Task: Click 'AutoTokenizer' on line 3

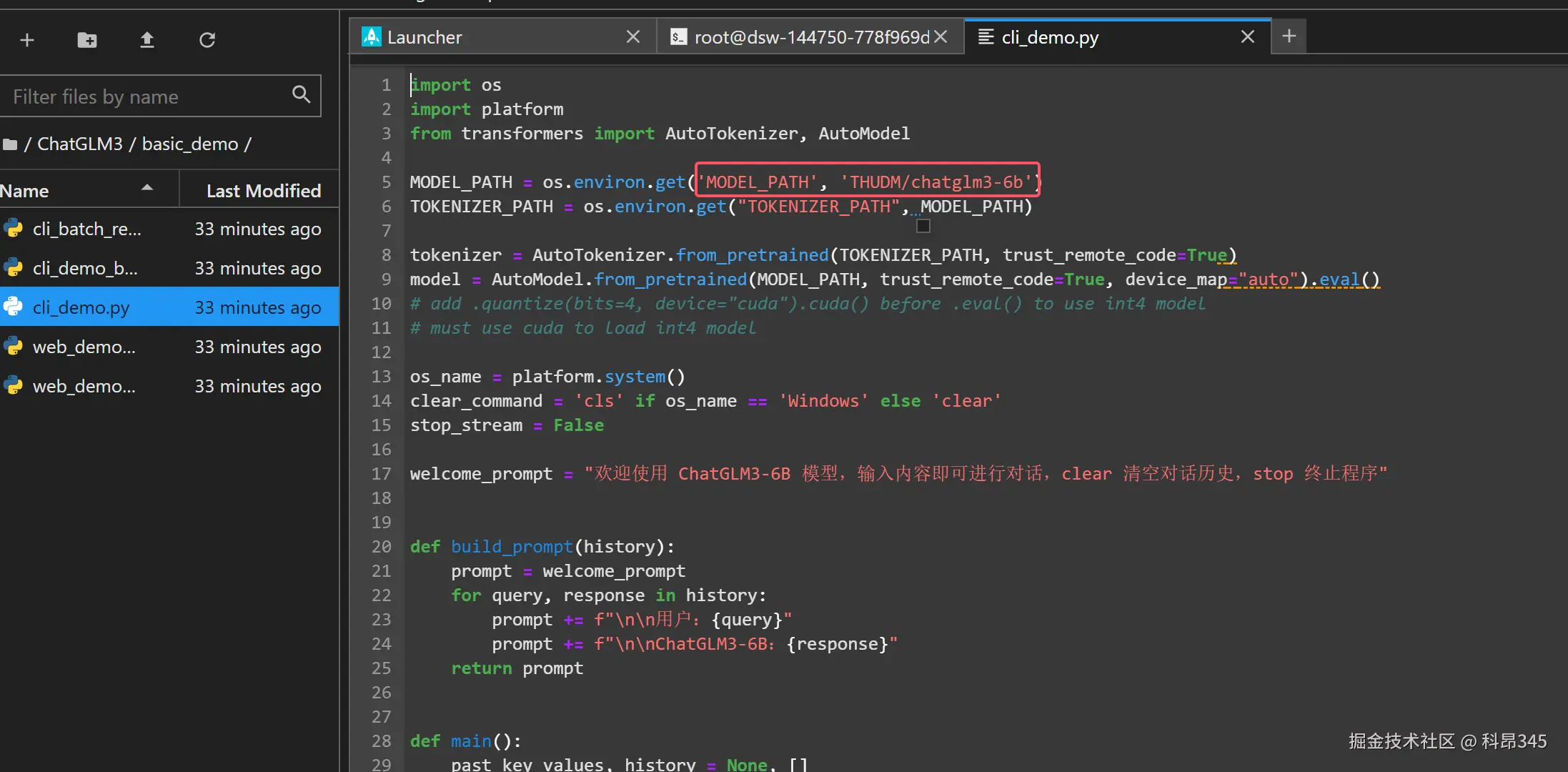Action: [x=732, y=134]
